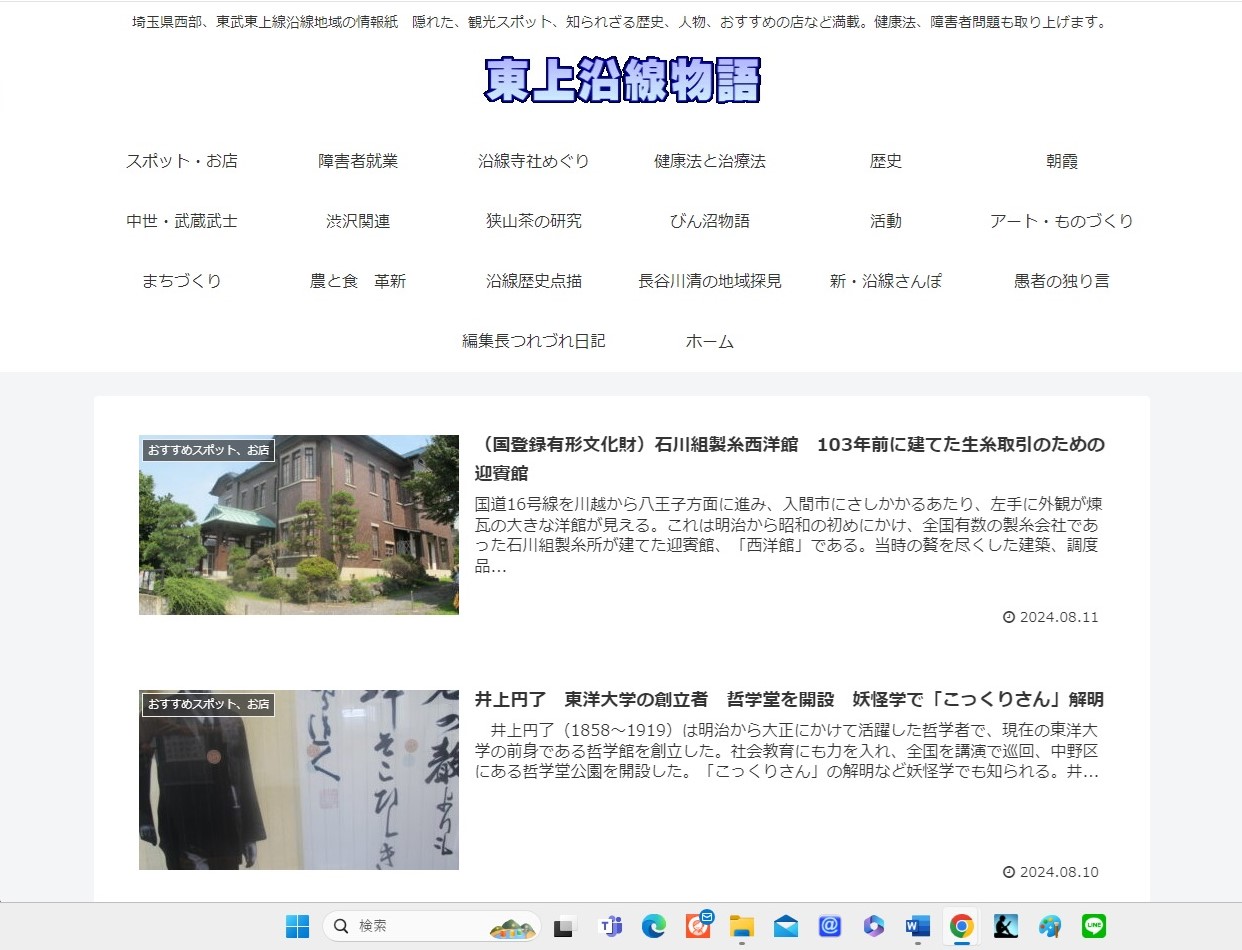Click the 東上沿線物語 site logo
The width and height of the screenshot is (1242, 950).
tap(622, 80)
